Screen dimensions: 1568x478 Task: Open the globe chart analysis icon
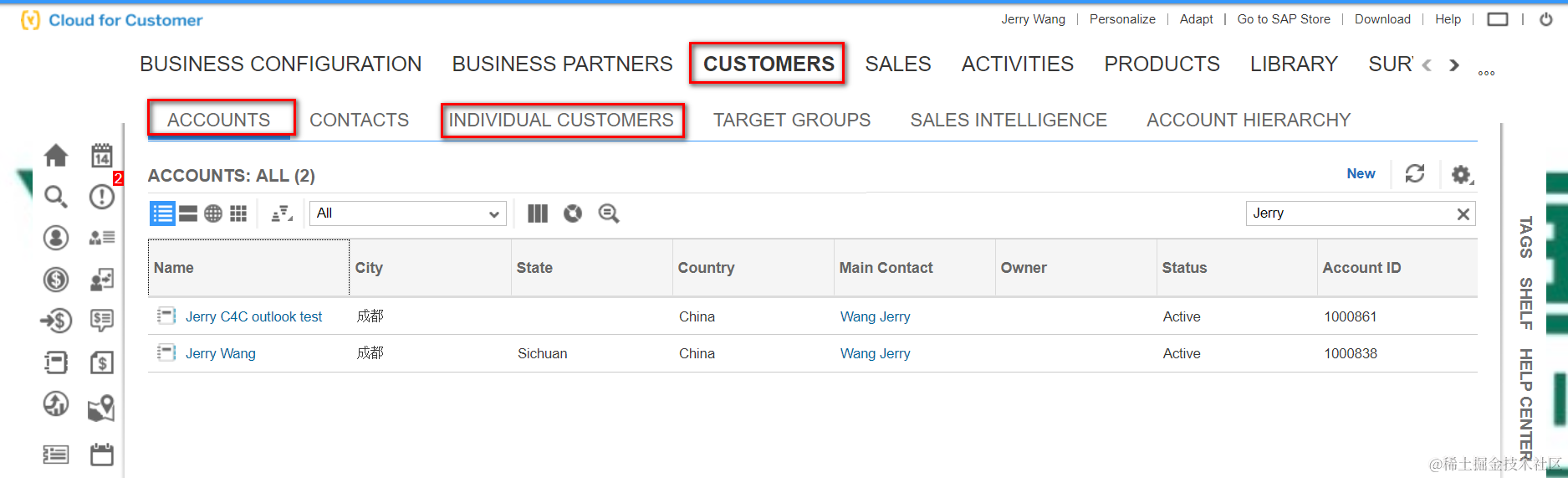coord(56,404)
